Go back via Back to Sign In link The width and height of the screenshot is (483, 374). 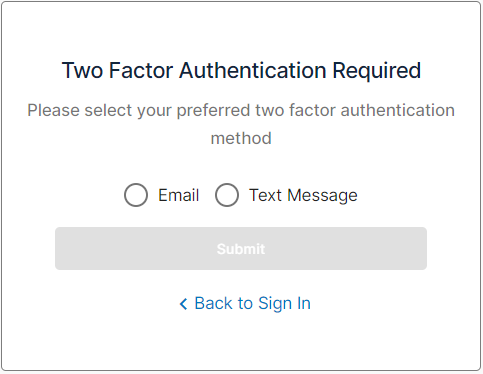pyautogui.click(x=245, y=303)
